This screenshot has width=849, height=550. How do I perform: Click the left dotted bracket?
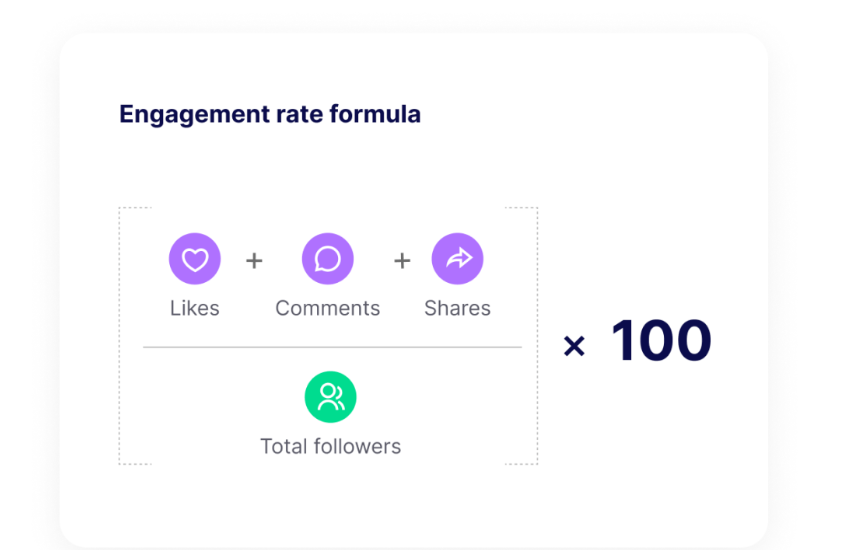click(135, 336)
